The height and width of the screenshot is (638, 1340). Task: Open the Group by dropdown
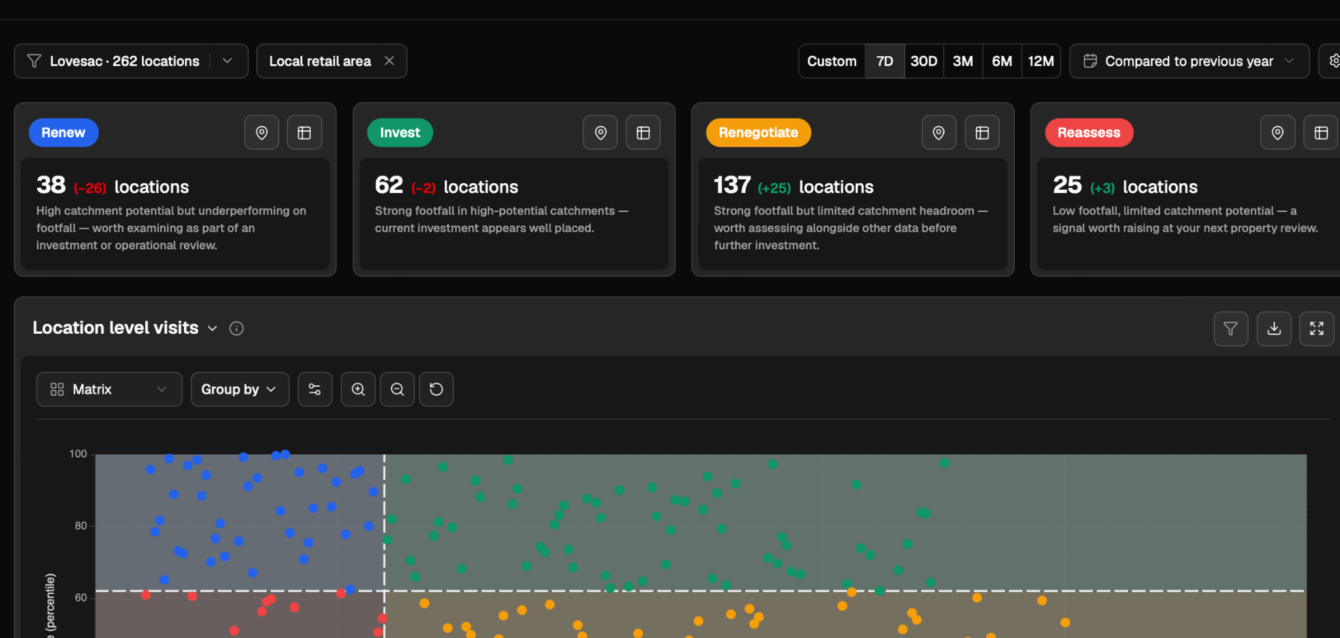pos(240,390)
